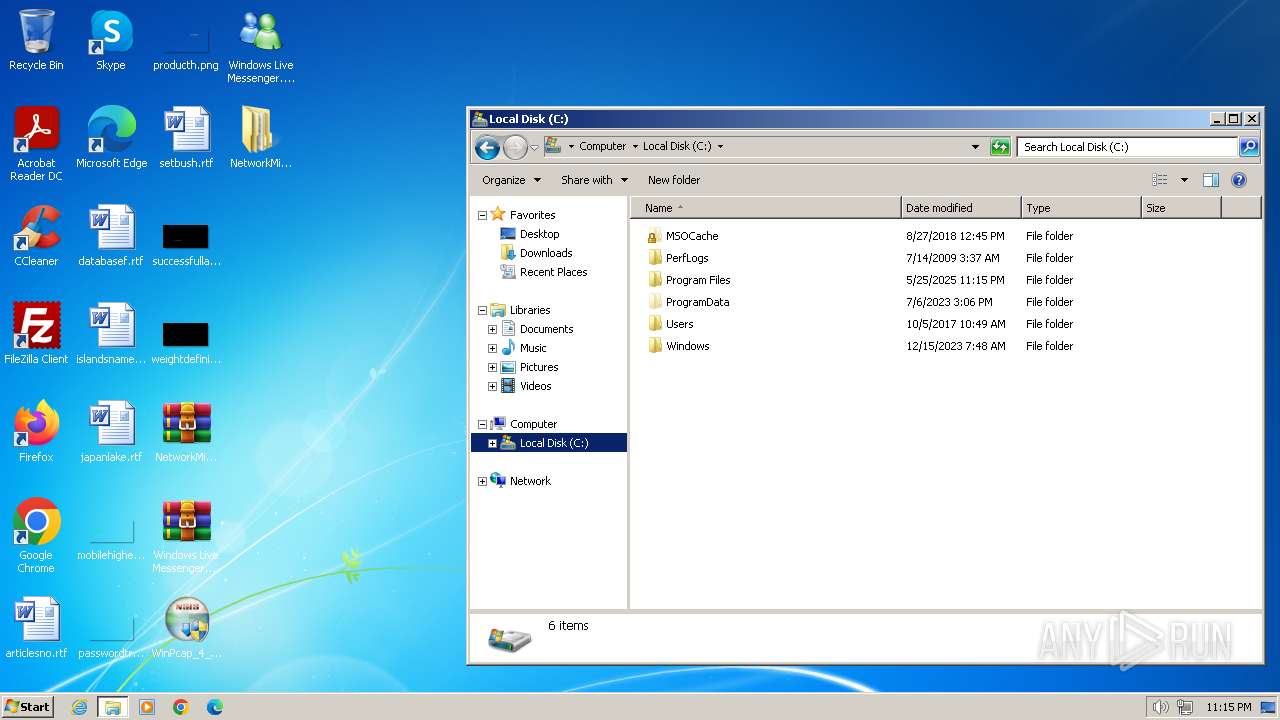Image resolution: width=1280 pixels, height=720 pixels.
Task: Toggle the preview pane button
Action: 1211,180
